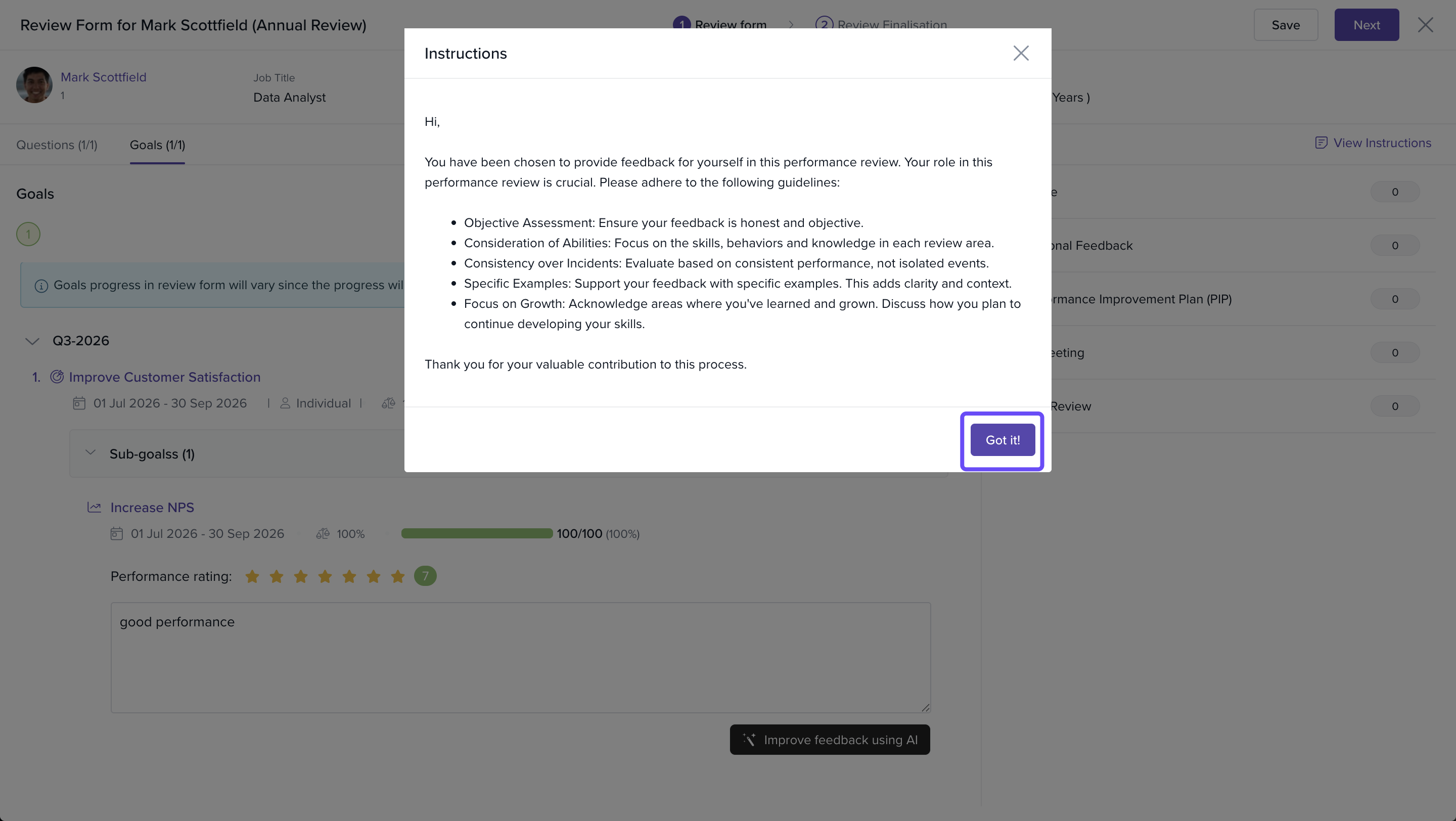Click the Next button in the header
The image size is (1456, 821).
click(1367, 25)
